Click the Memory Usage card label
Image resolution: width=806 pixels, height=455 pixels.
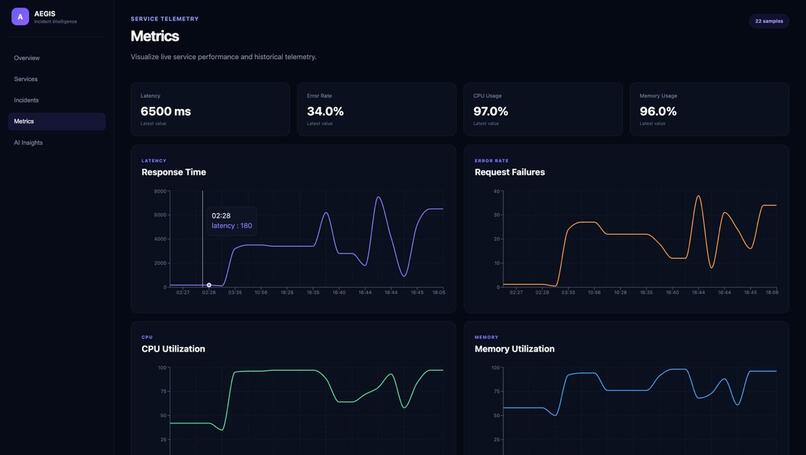click(658, 96)
